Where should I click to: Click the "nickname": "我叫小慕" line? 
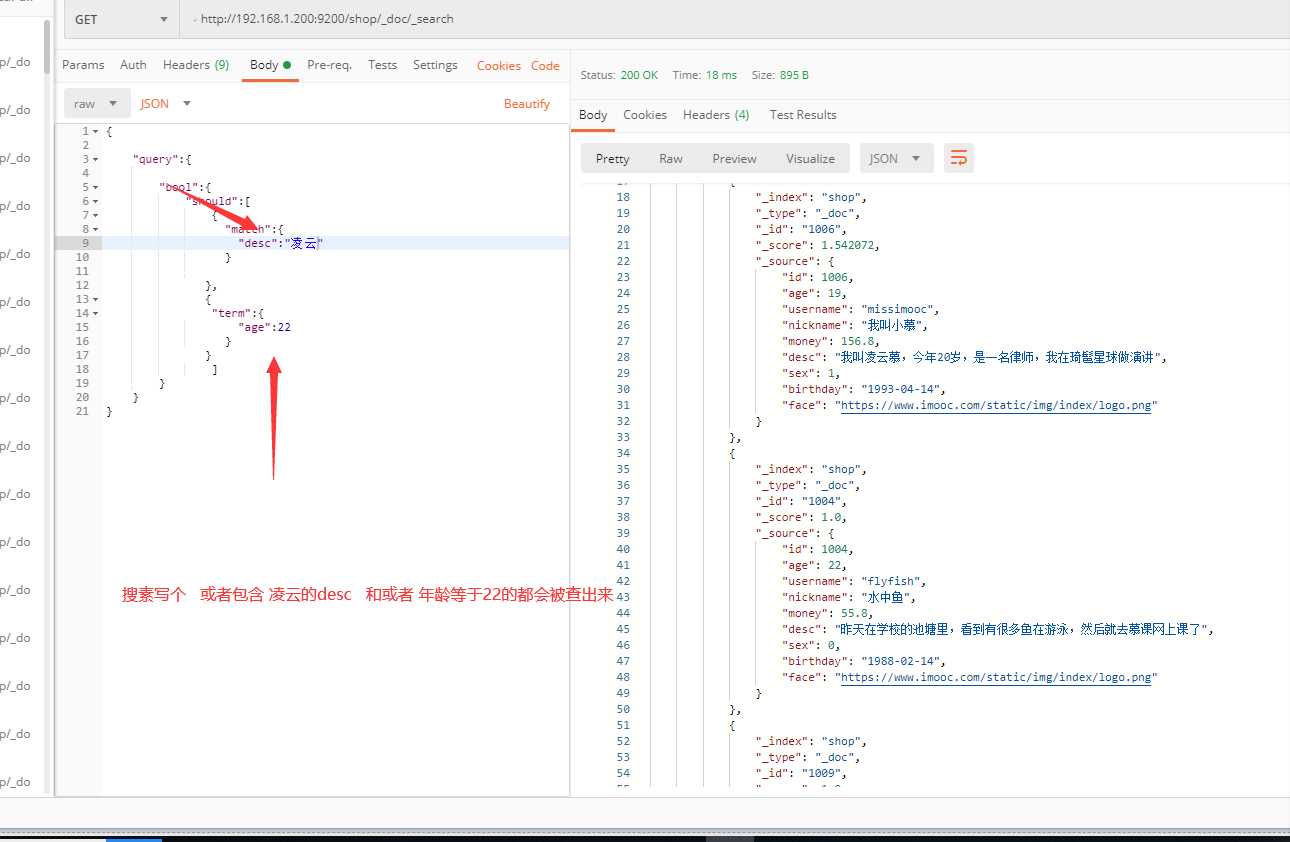point(855,325)
